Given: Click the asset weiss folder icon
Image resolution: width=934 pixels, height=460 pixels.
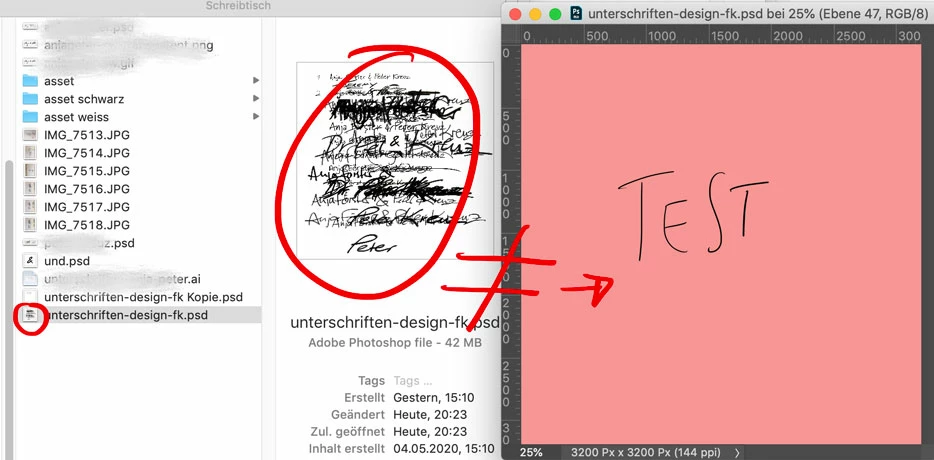Looking at the screenshot, I should pyautogui.click(x=30, y=117).
